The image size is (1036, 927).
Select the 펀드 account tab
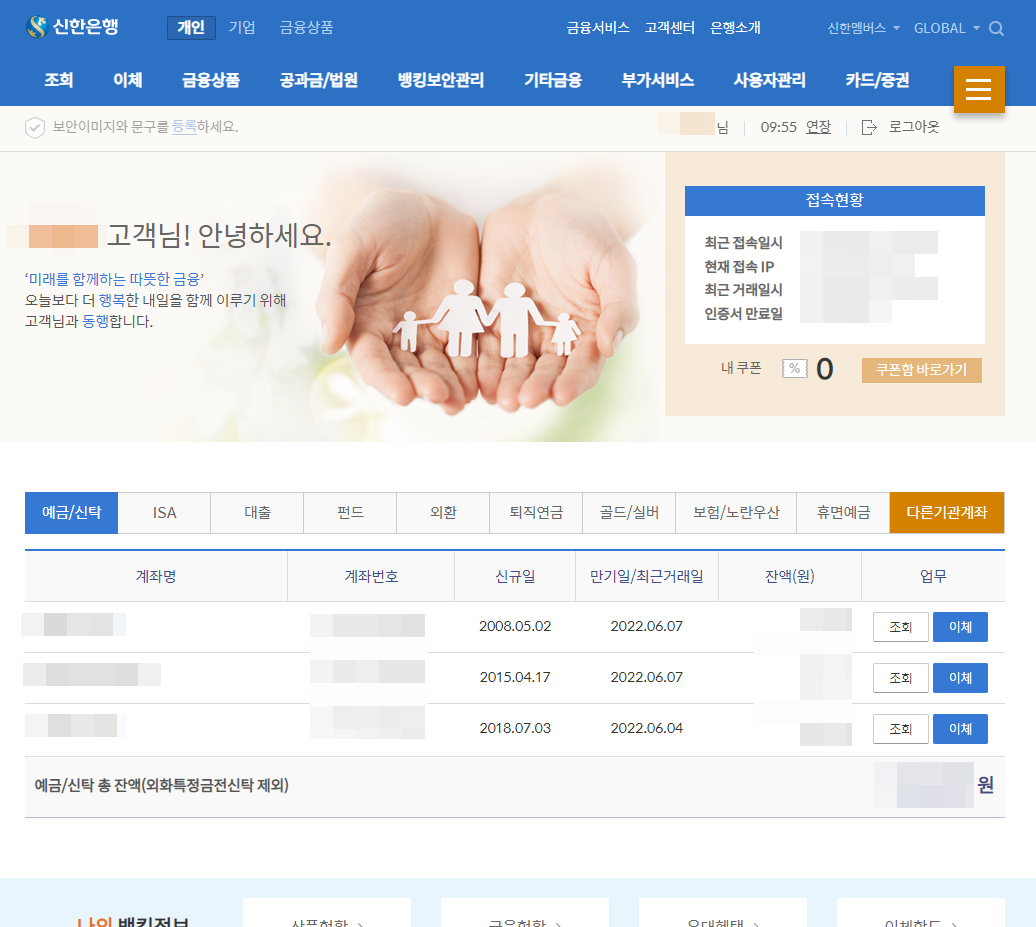(349, 512)
